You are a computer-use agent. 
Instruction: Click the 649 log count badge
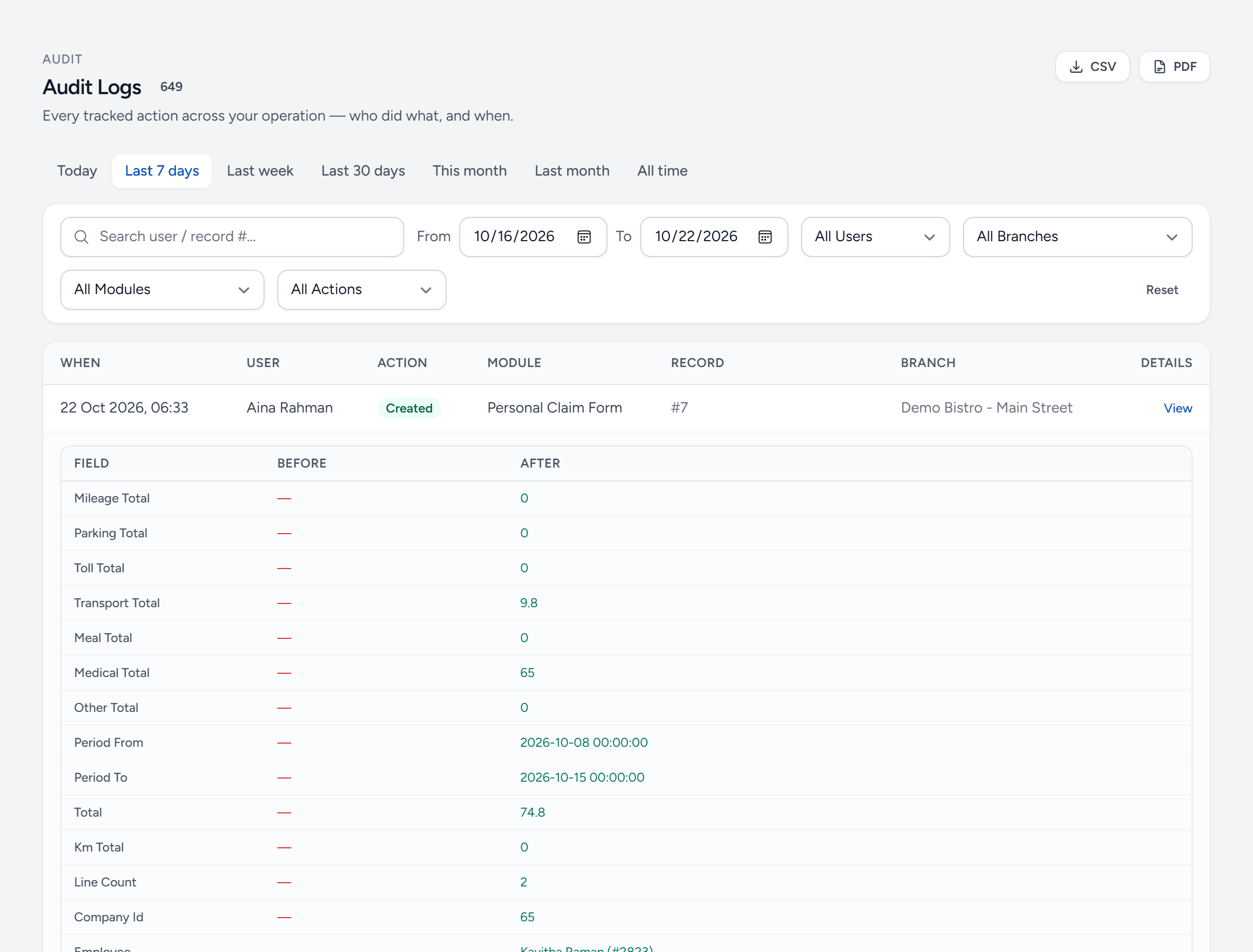point(171,87)
